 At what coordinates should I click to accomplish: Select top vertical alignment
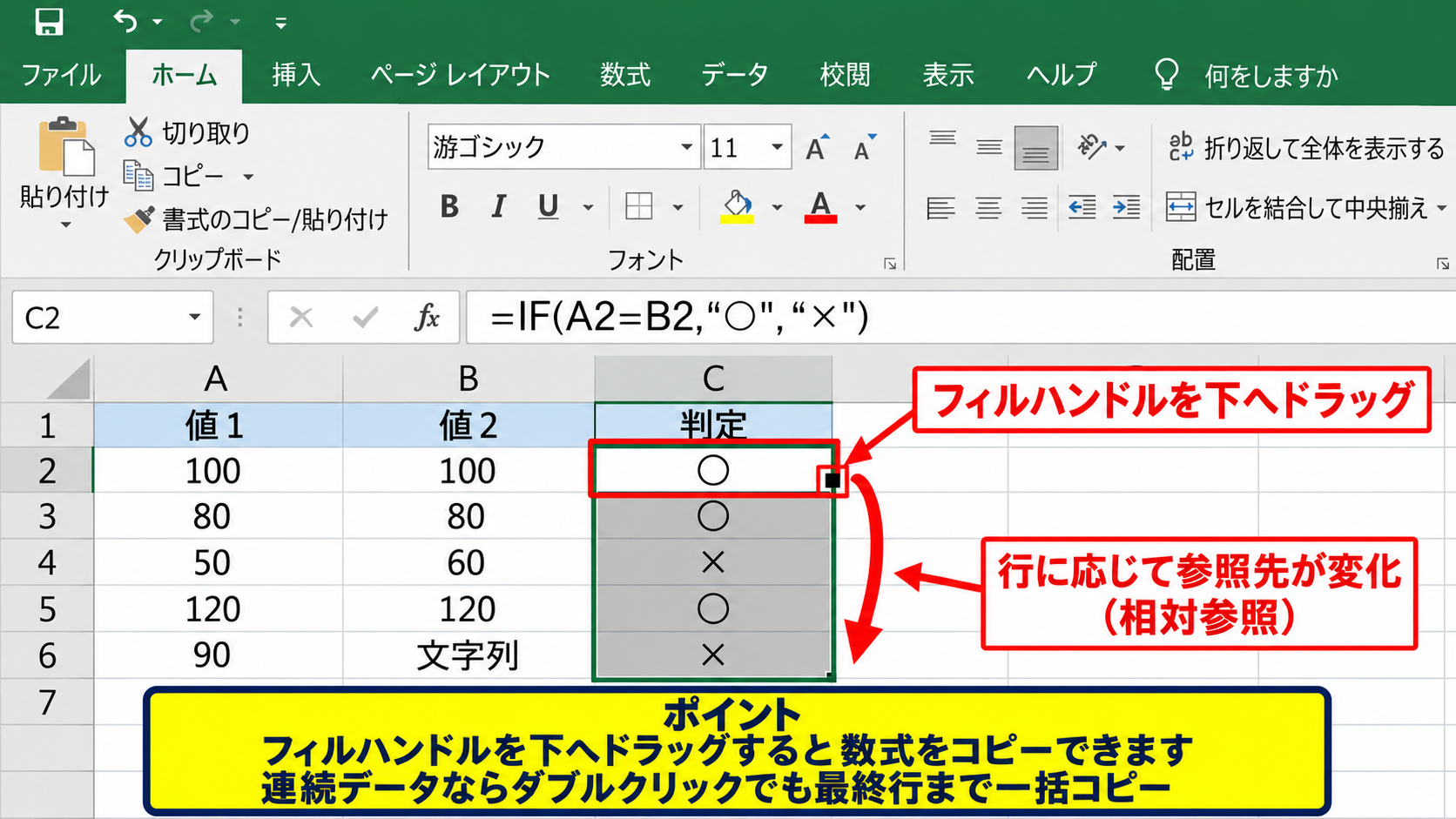coord(942,139)
